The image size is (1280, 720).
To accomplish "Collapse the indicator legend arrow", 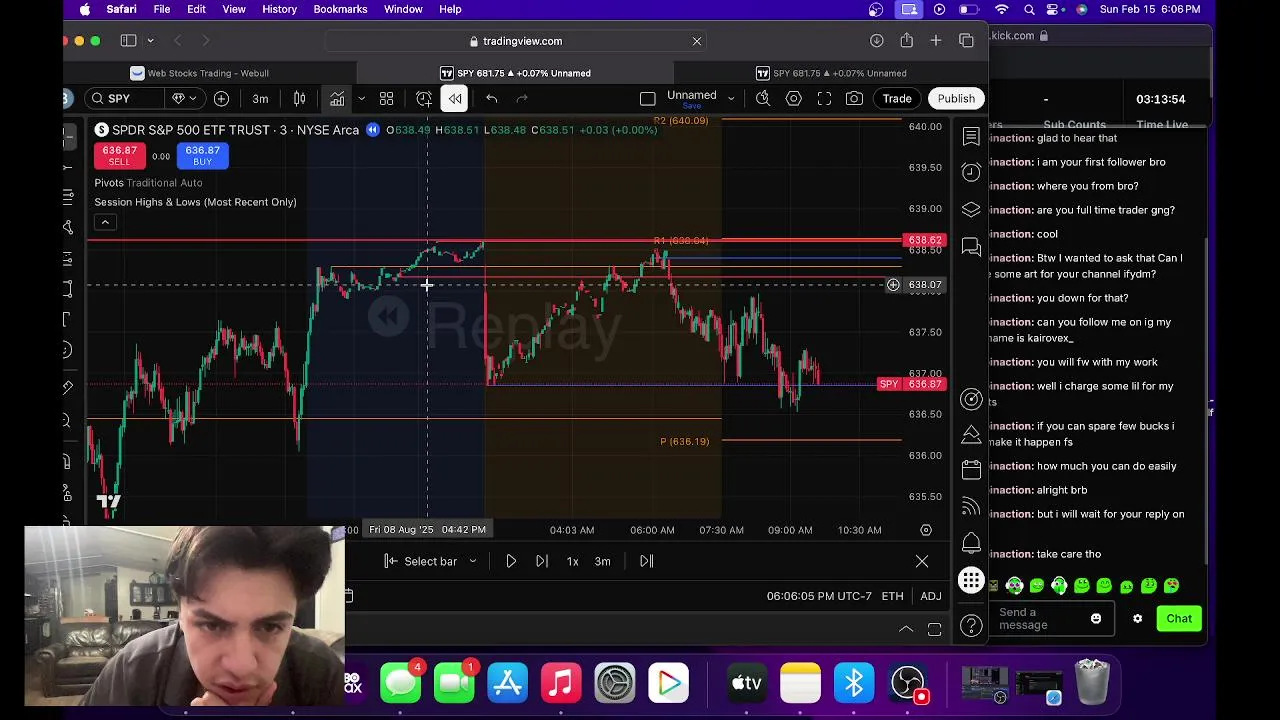I will pyautogui.click(x=105, y=222).
